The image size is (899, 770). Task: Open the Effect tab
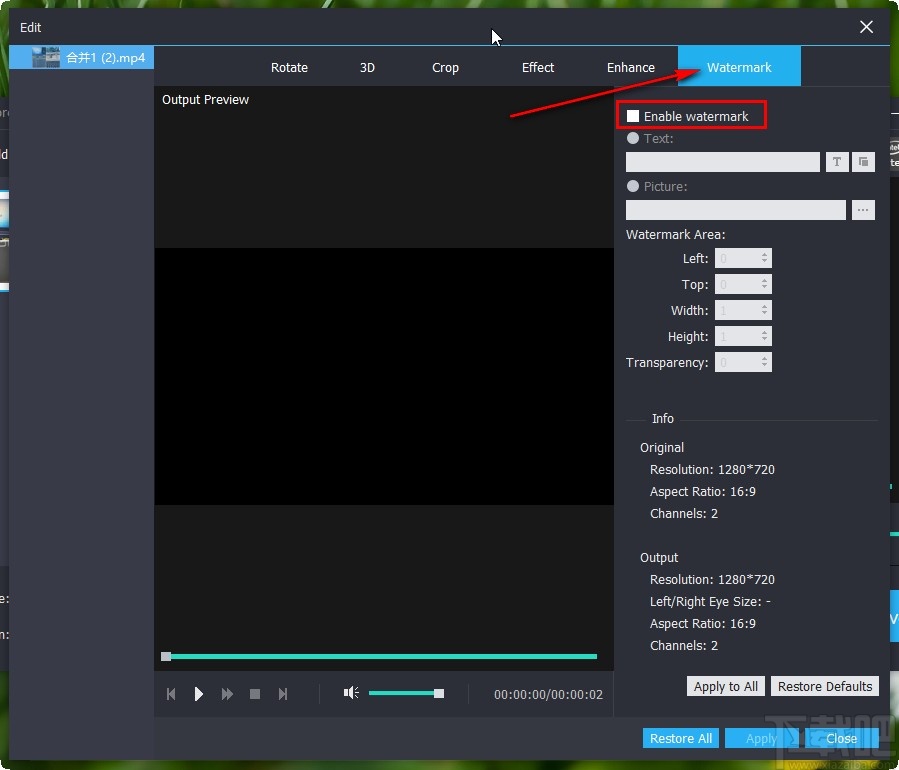click(537, 67)
